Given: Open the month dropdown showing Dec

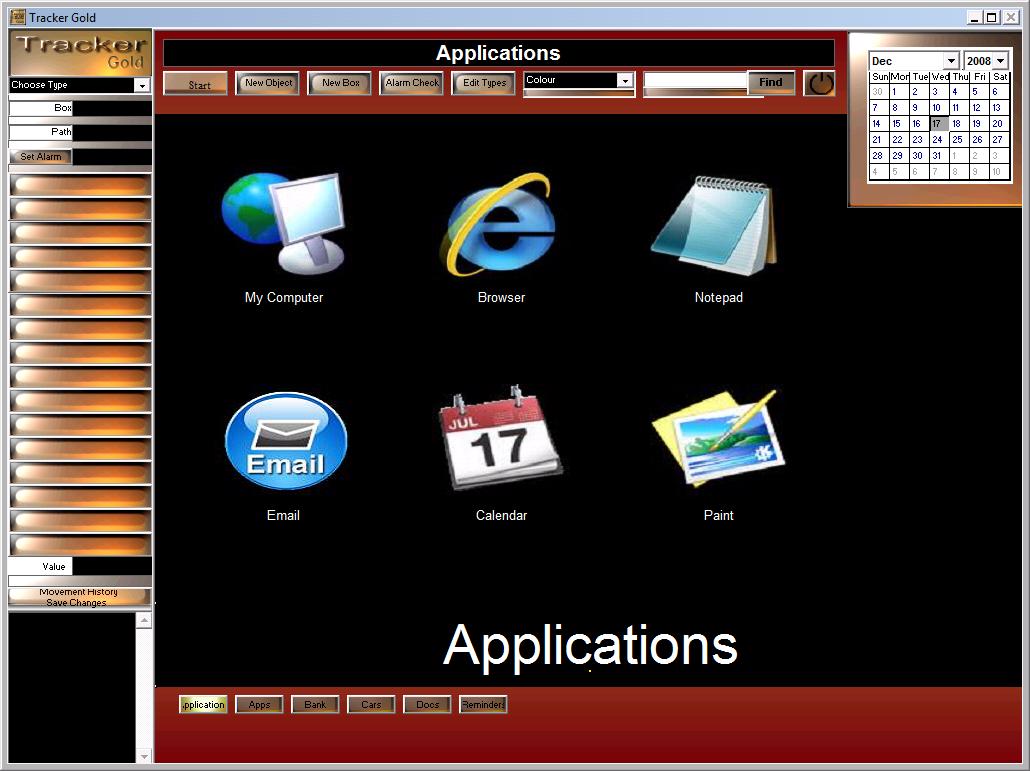Looking at the screenshot, I should [951, 61].
